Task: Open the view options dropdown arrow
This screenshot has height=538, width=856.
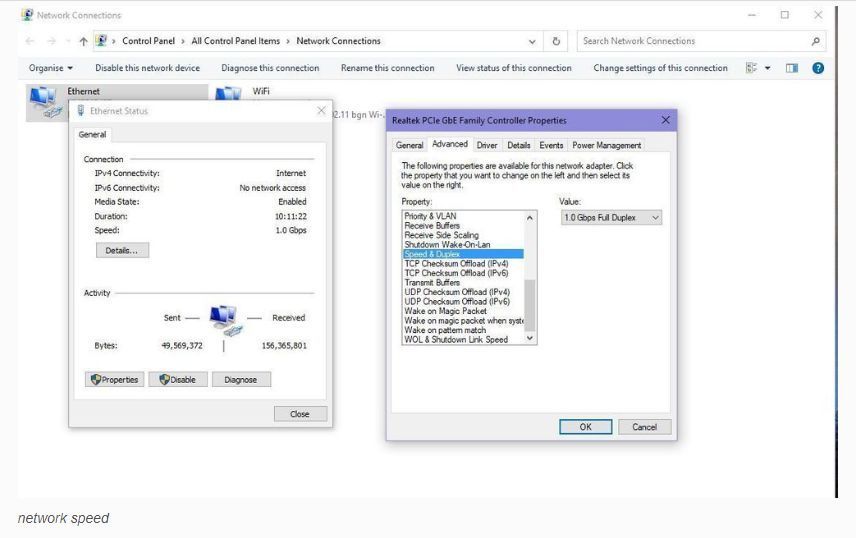Action: coord(768,68)
